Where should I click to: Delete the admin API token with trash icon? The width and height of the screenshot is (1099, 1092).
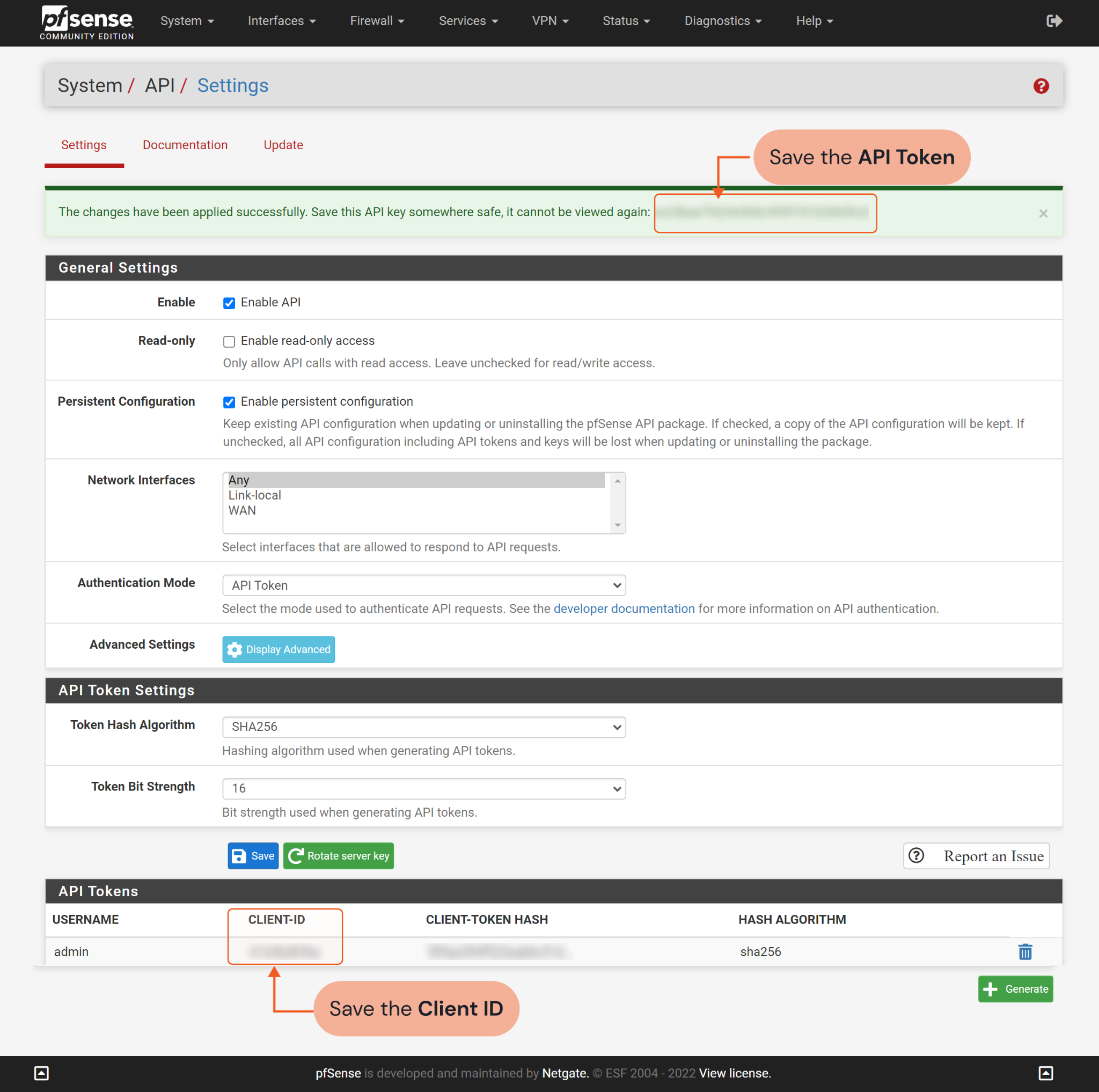click(x=1024, y=951)
